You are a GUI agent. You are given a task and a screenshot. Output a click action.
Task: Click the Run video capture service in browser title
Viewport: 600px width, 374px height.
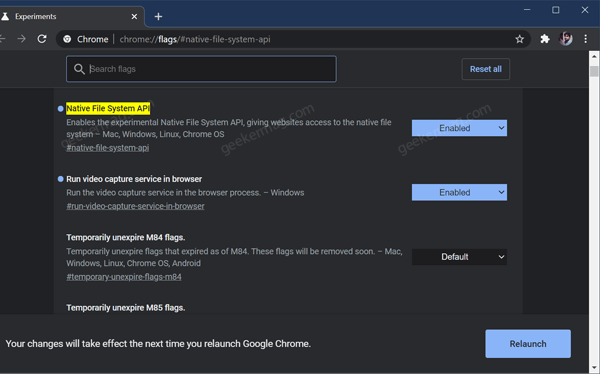click(x=134, y=179)
